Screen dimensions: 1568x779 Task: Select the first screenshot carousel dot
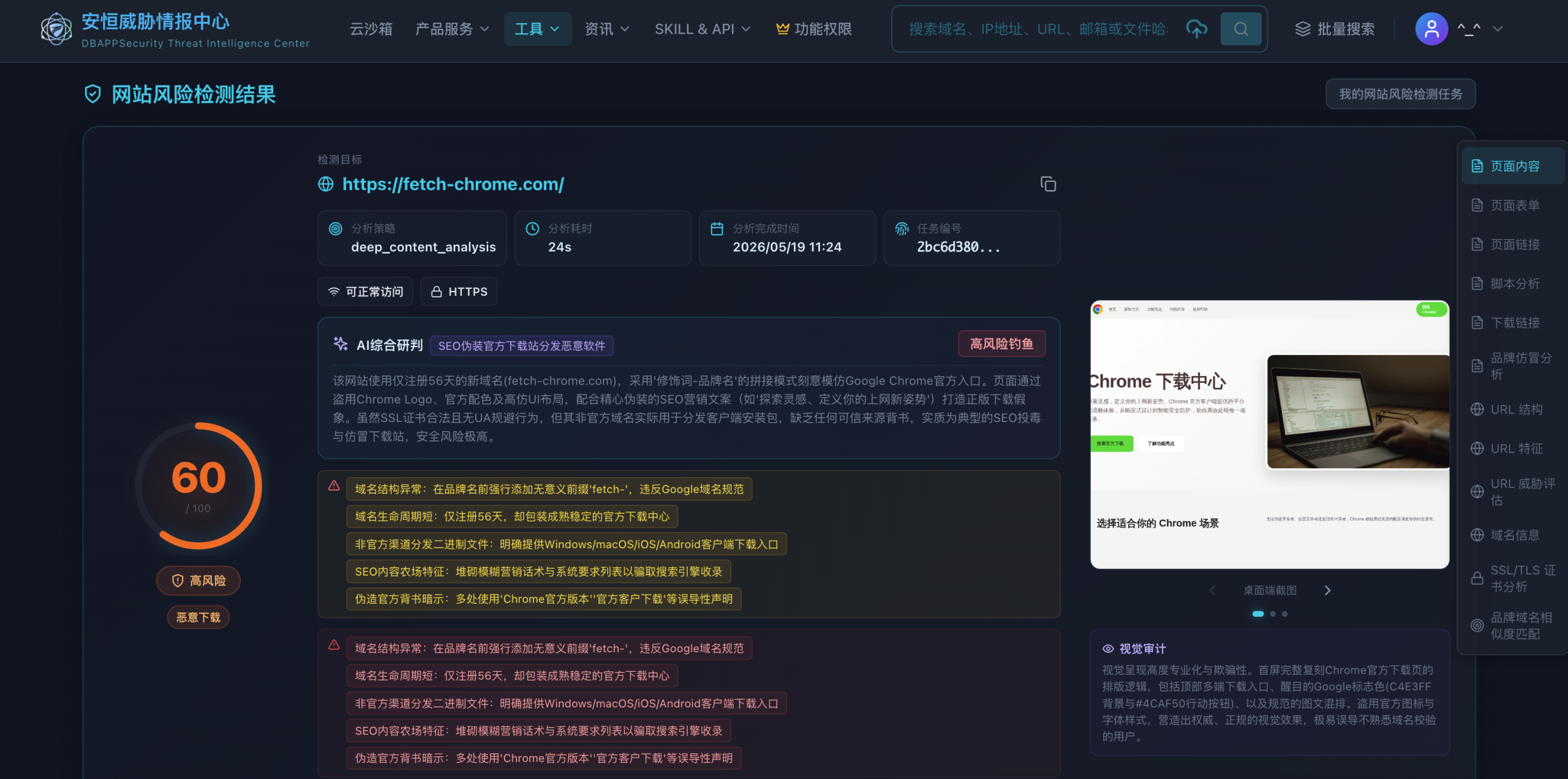tap(1258, 614)
